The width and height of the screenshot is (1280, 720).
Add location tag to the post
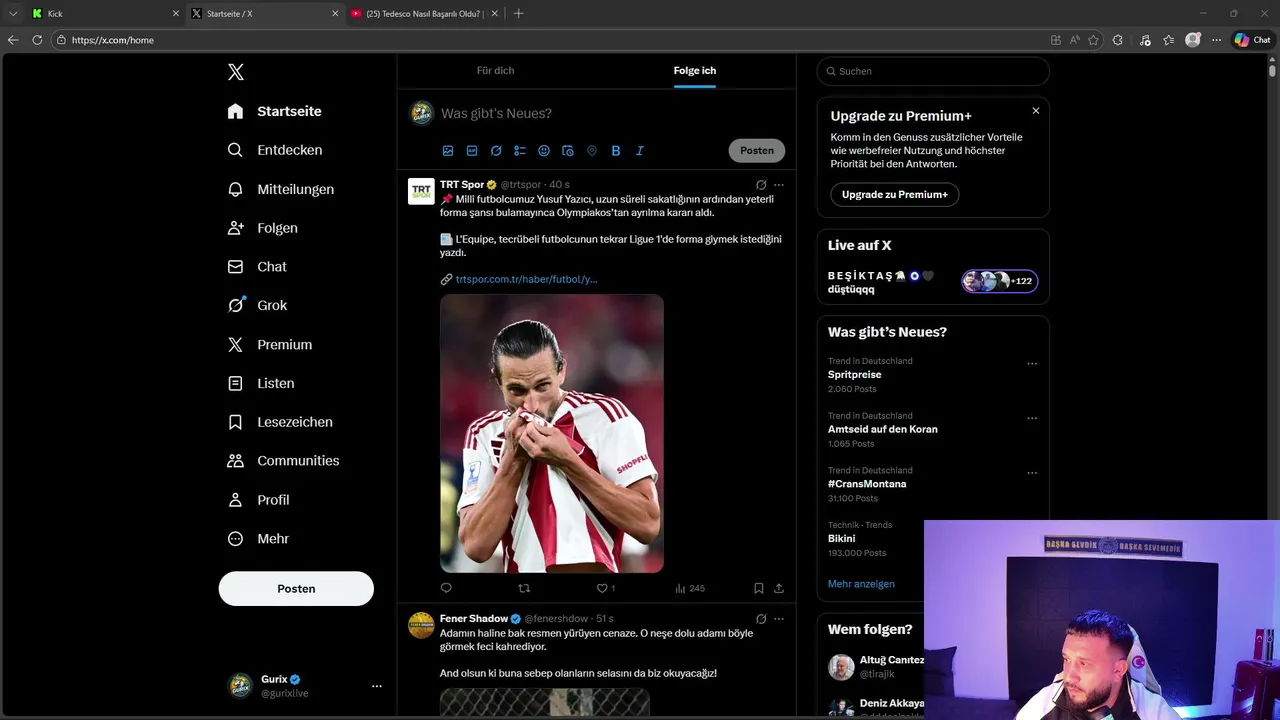pos(592,151)
